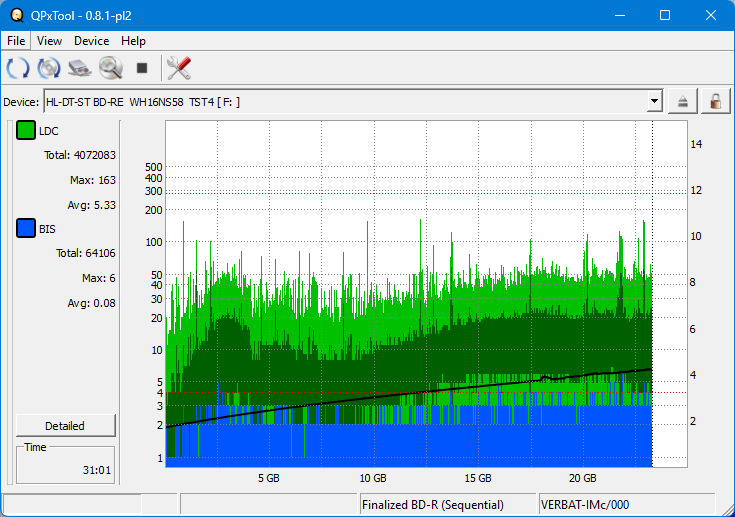Open settings via the wrench screwdriver icon
The height and width of the screenshot is (517, 735).
tap(179, 68)
